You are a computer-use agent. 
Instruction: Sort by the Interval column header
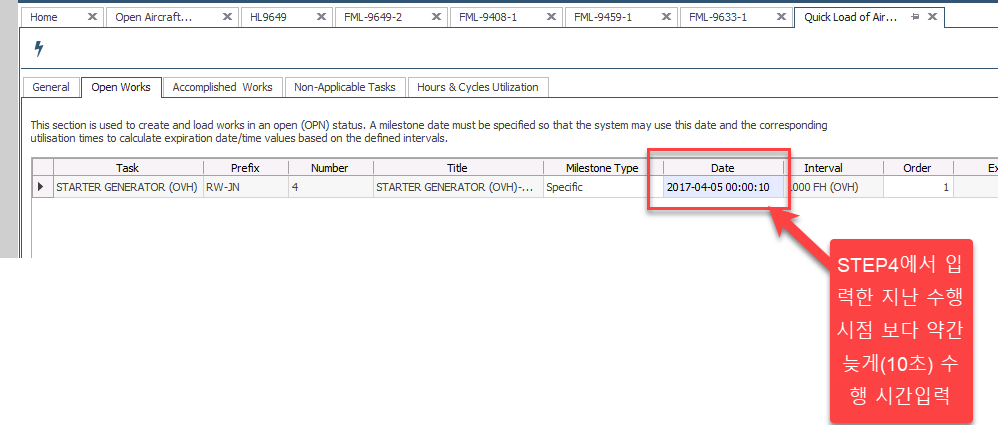822,168
